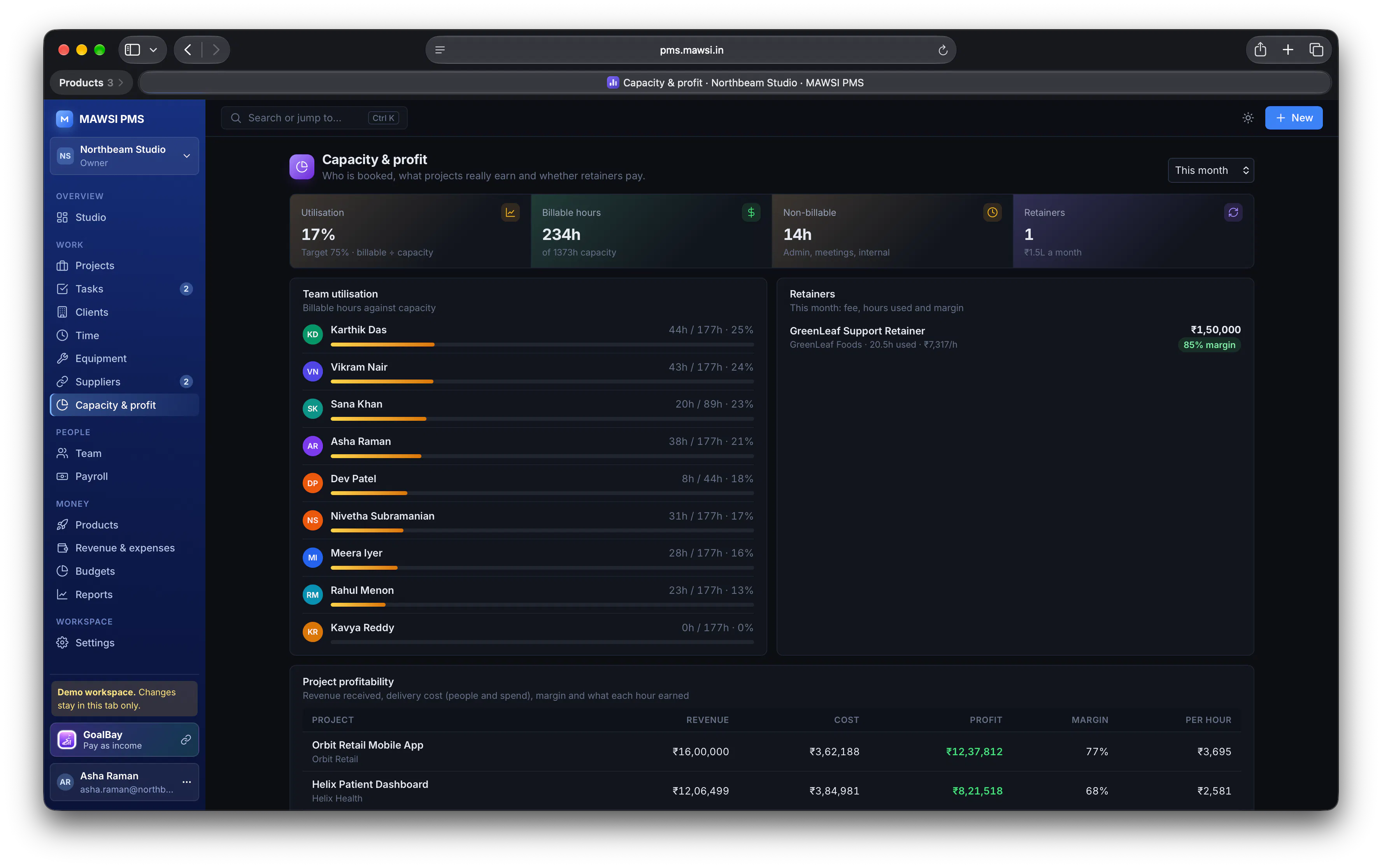Open Orbit Retail Mobile App project row

(x=772, y=752)
